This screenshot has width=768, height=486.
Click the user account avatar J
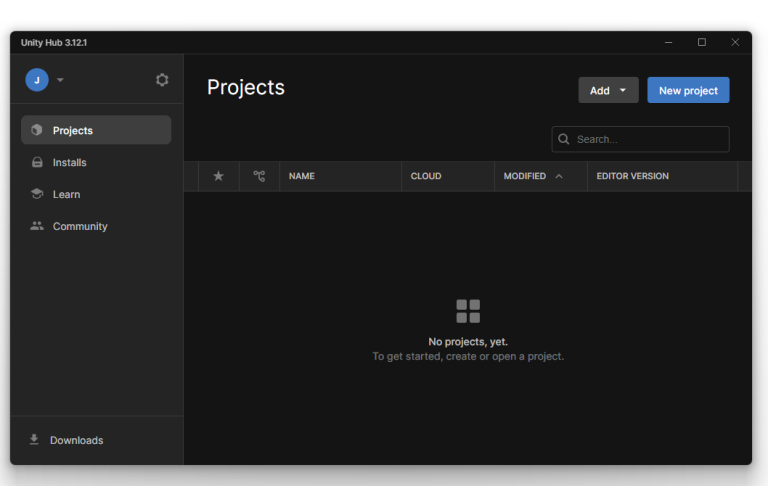pyautogui.click(x=37, y=80)
